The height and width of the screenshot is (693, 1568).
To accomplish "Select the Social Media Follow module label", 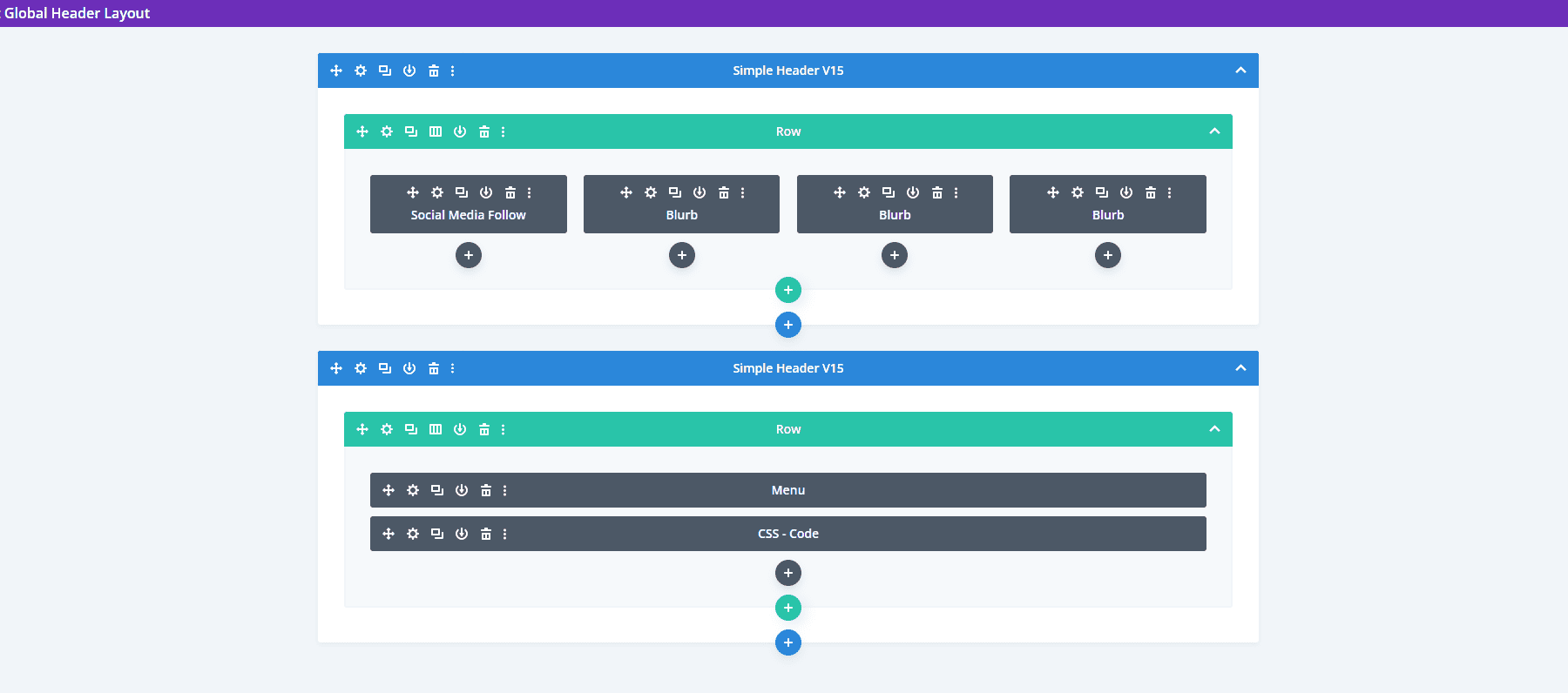I will (x=469, y=215).
